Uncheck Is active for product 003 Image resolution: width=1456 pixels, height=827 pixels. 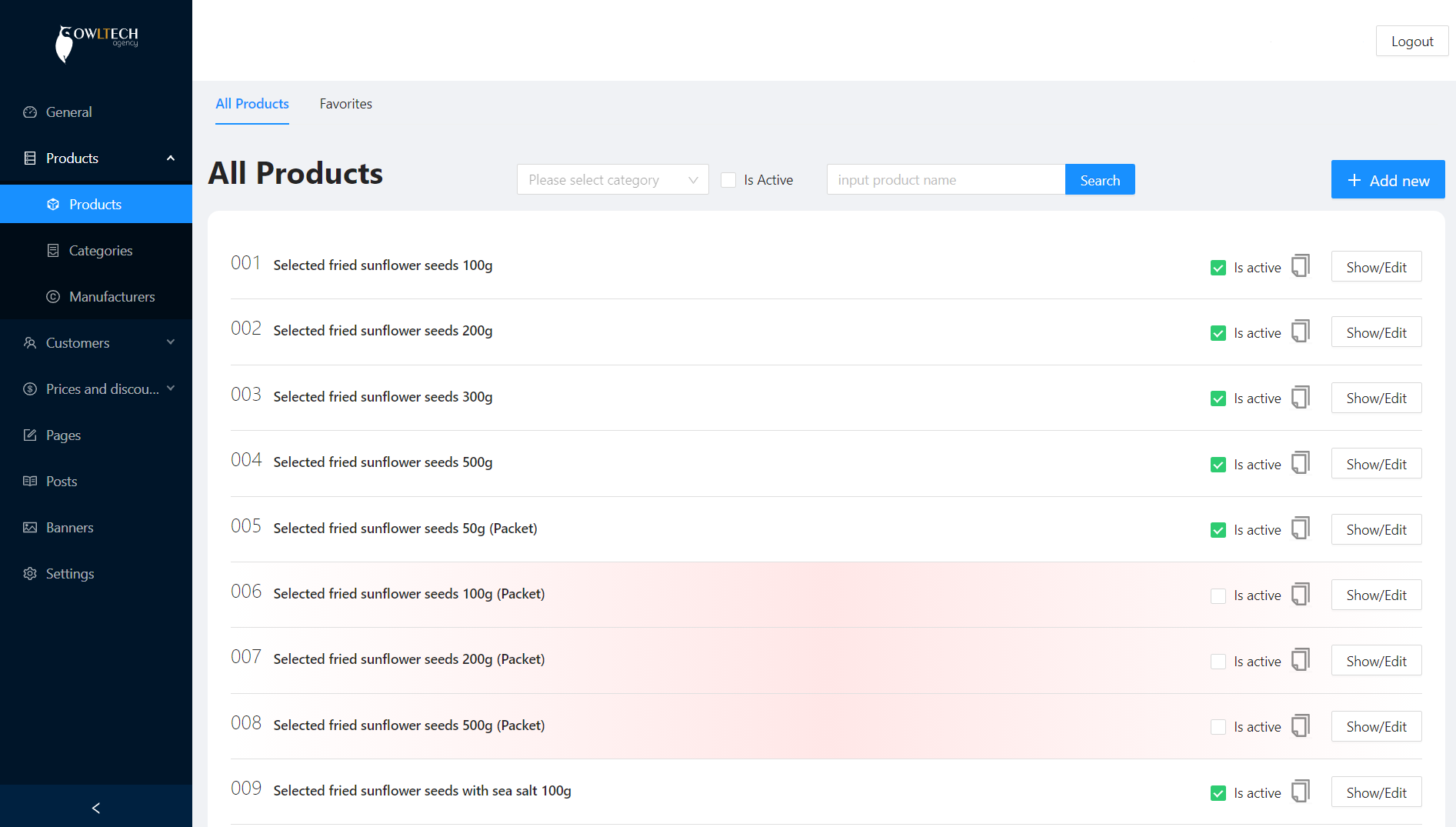click(1218, 398)
